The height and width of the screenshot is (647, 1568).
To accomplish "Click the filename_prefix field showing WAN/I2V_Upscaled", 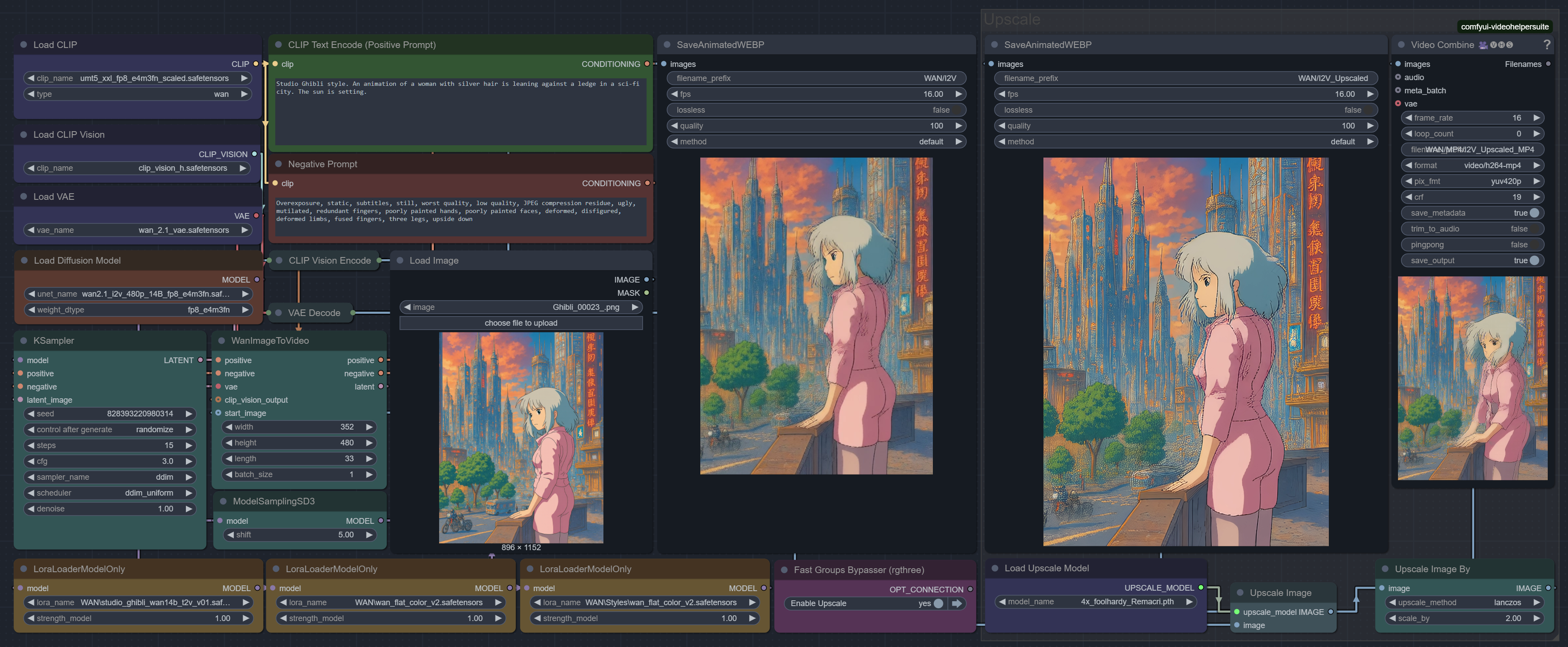I will 1186,78.
